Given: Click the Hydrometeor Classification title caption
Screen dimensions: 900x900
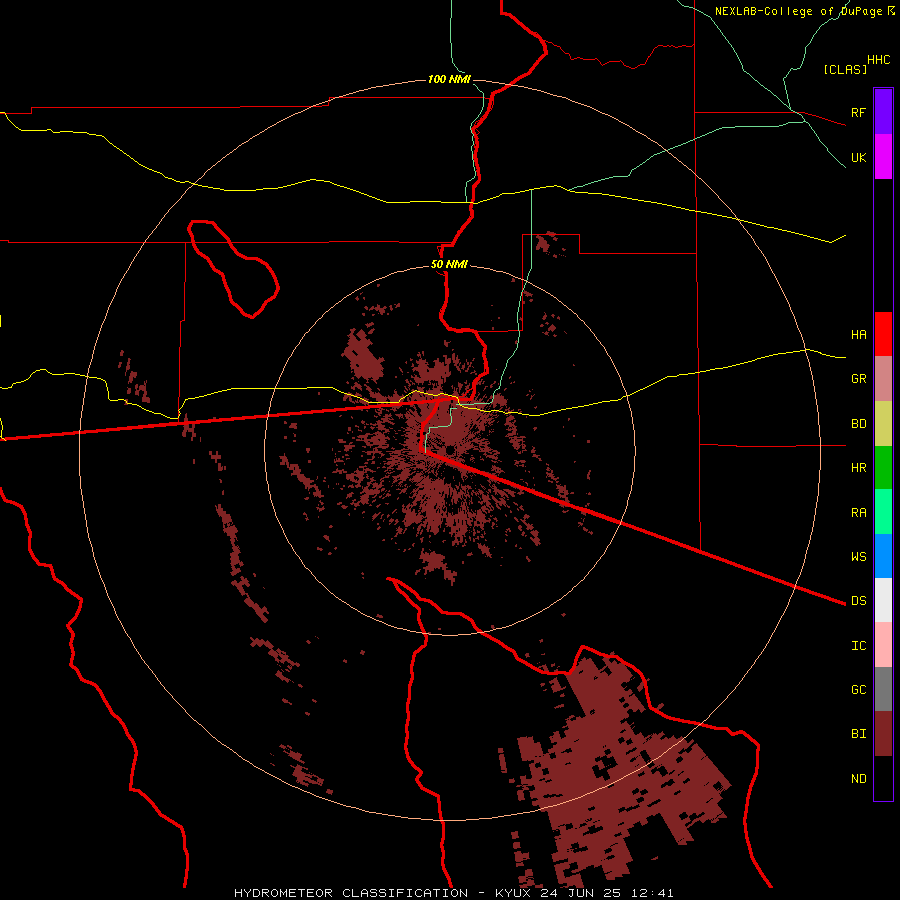Looking at the screenshot, I should (x=453, y=893).
